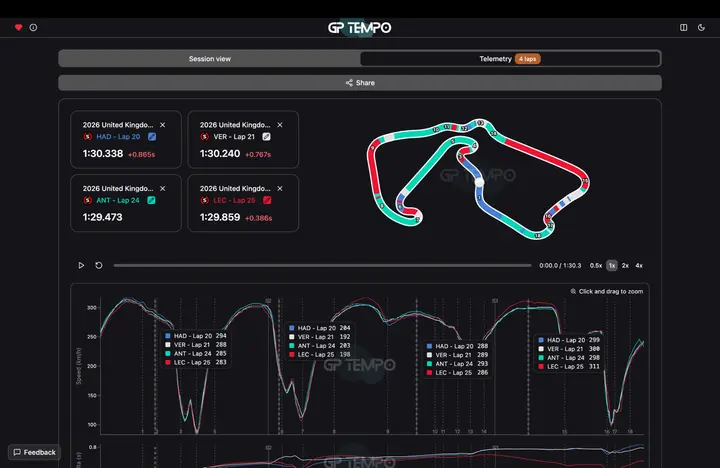This screenshot has width=720, height=468.
Task: Remove the HAD Lap 20 card
Action: 163,125
